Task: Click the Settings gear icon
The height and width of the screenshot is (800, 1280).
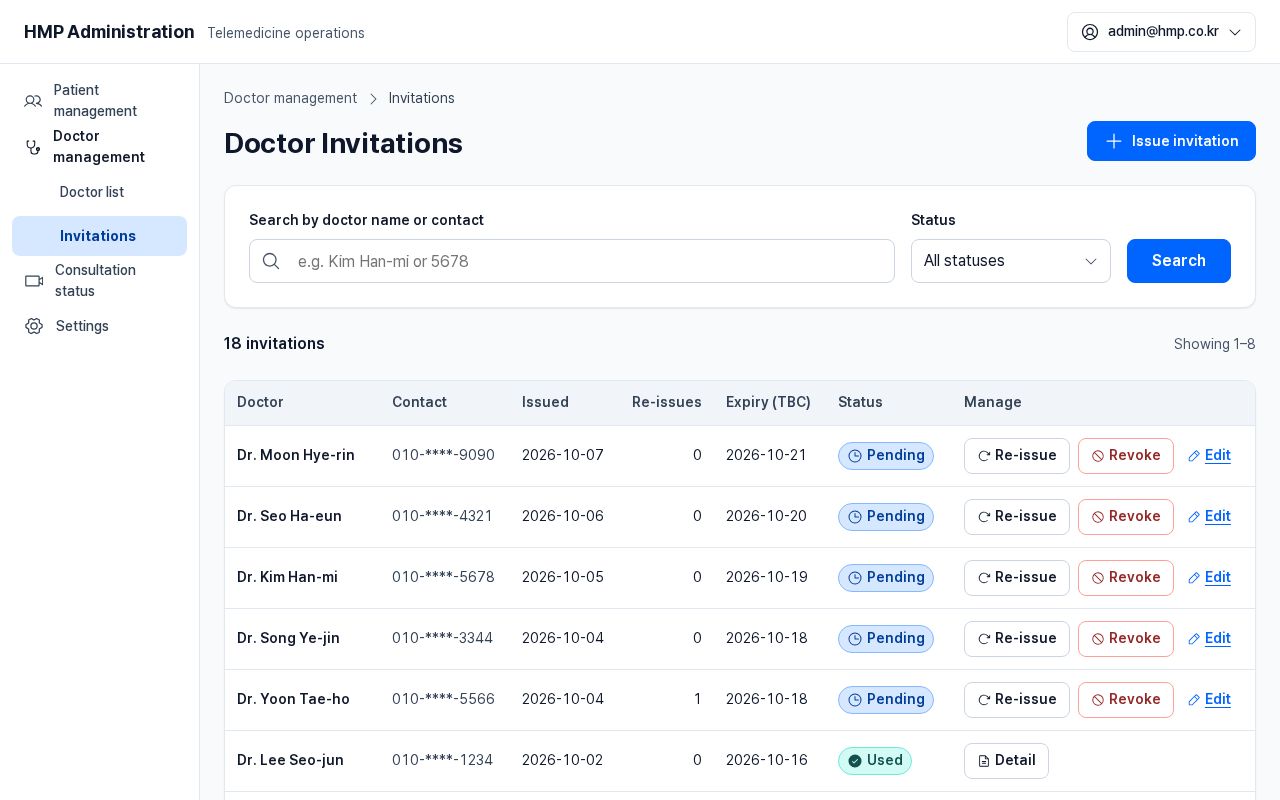Action: [x=34, y=326]
